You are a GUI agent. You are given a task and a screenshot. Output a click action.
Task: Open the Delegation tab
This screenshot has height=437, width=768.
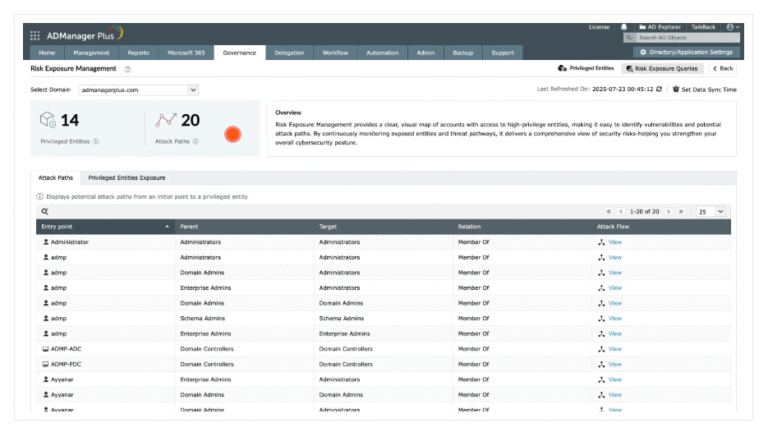(x=289, y=52)
